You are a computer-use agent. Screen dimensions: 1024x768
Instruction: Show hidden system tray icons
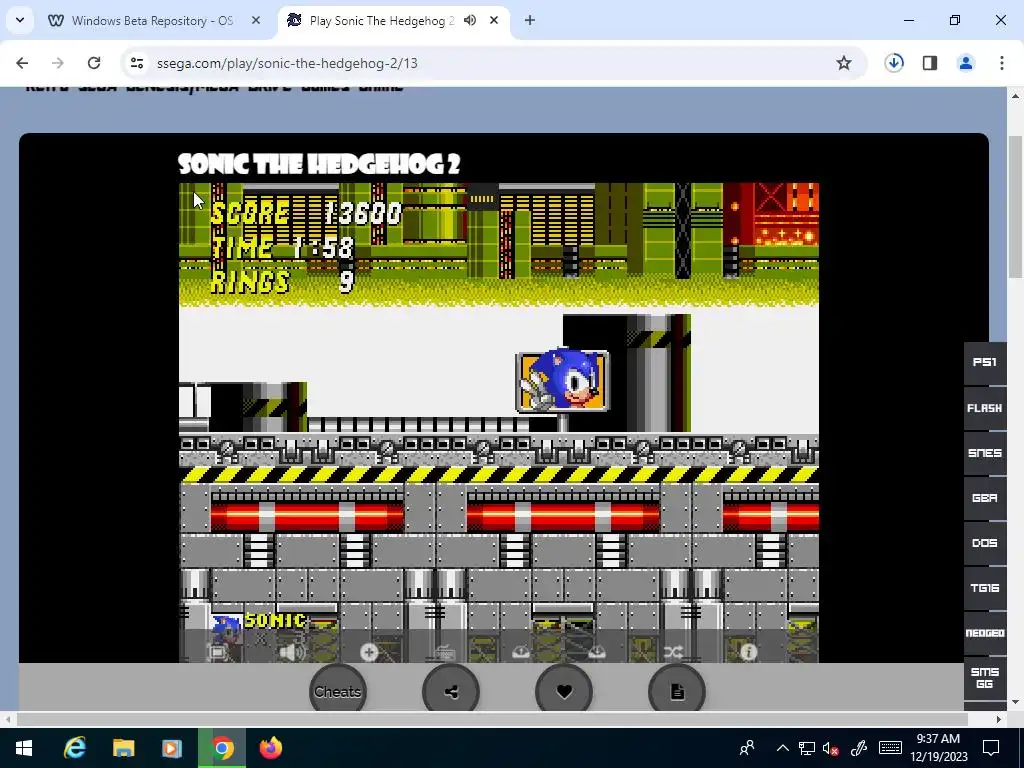coord(782,748)
